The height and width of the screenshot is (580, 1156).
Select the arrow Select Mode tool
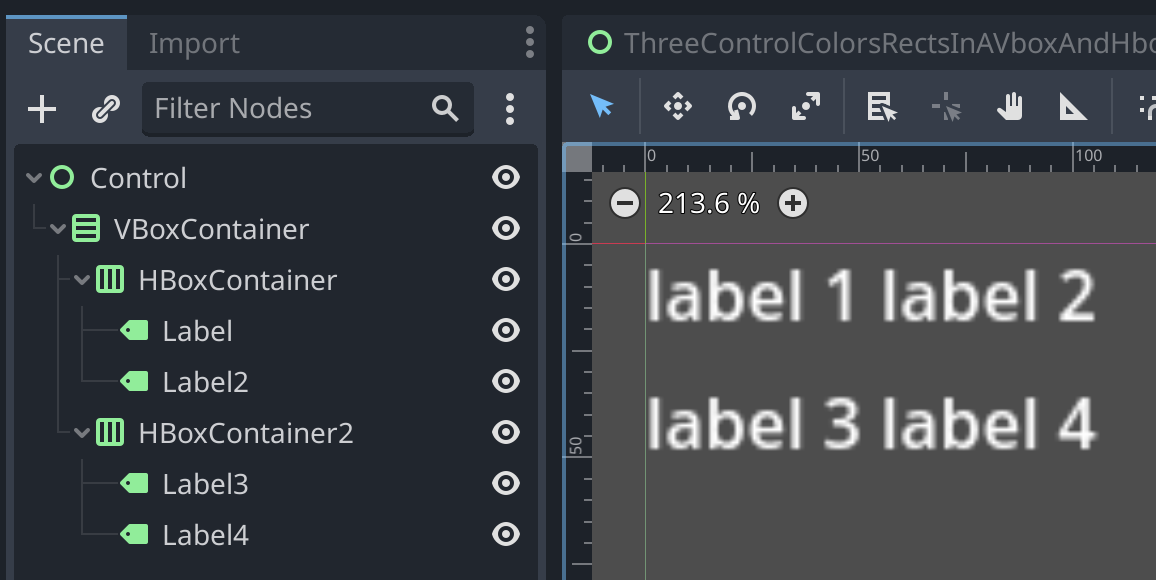pyautogui.click(x=602, y=106)
